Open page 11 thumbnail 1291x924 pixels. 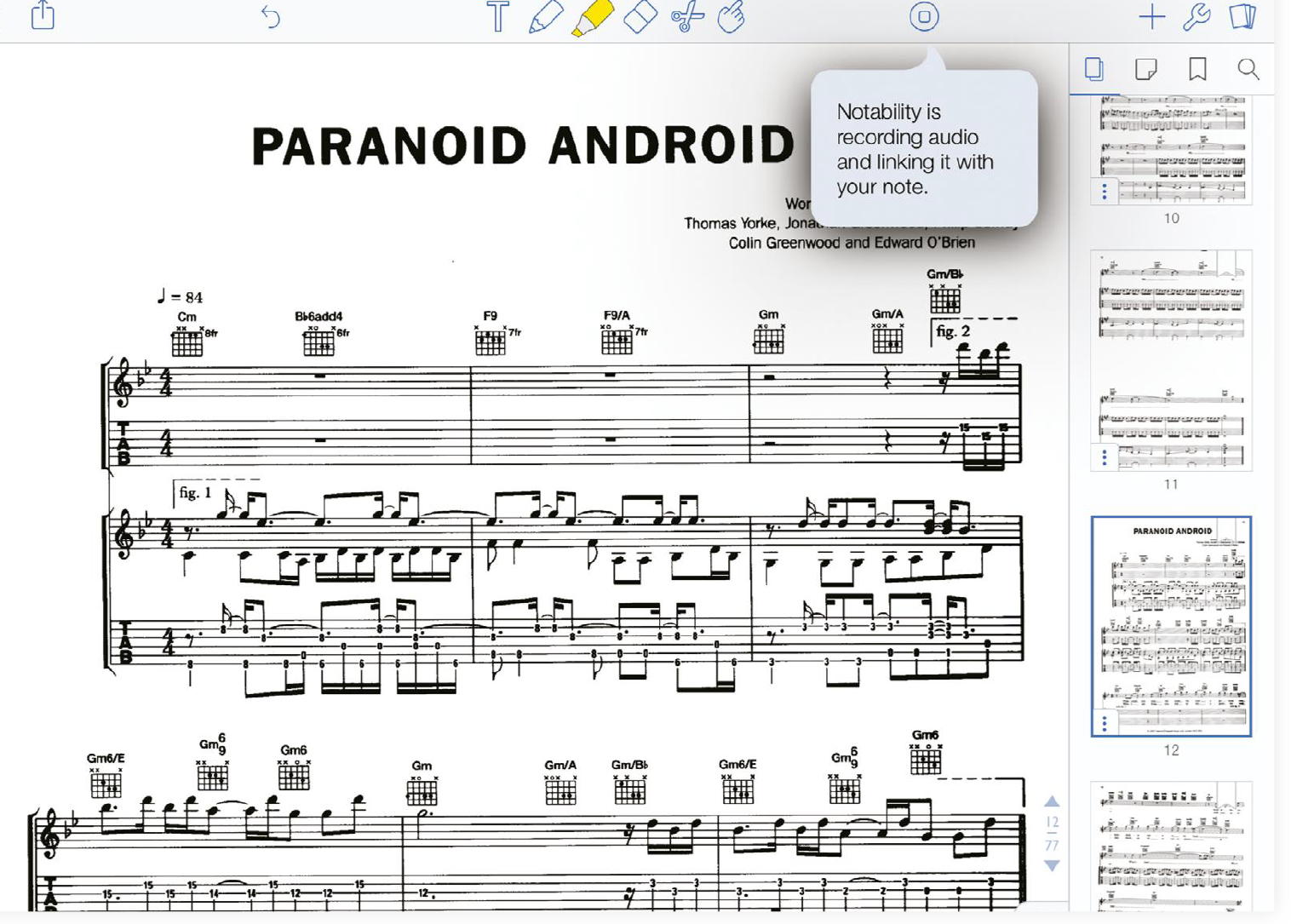(x=1172, y=360)
